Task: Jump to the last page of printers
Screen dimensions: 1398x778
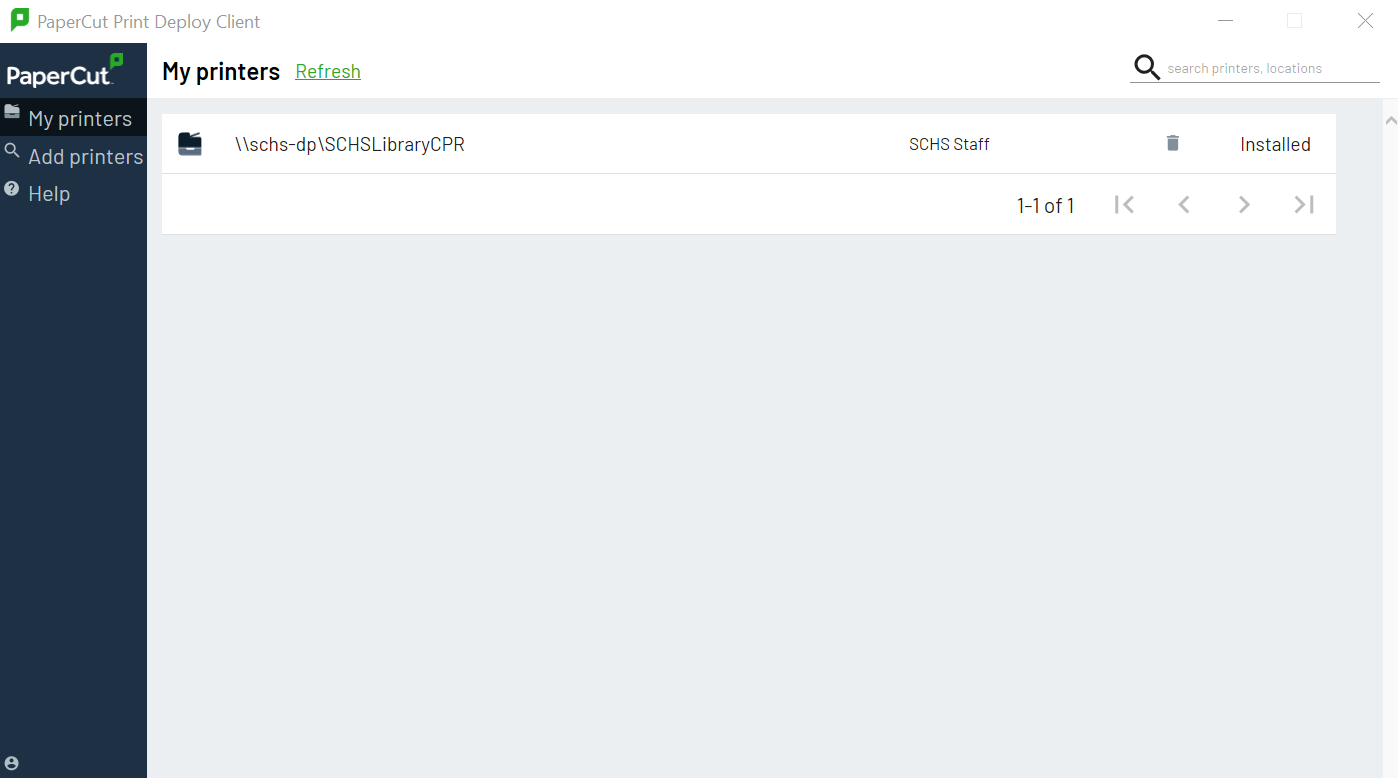Action: pos(1304,204)
